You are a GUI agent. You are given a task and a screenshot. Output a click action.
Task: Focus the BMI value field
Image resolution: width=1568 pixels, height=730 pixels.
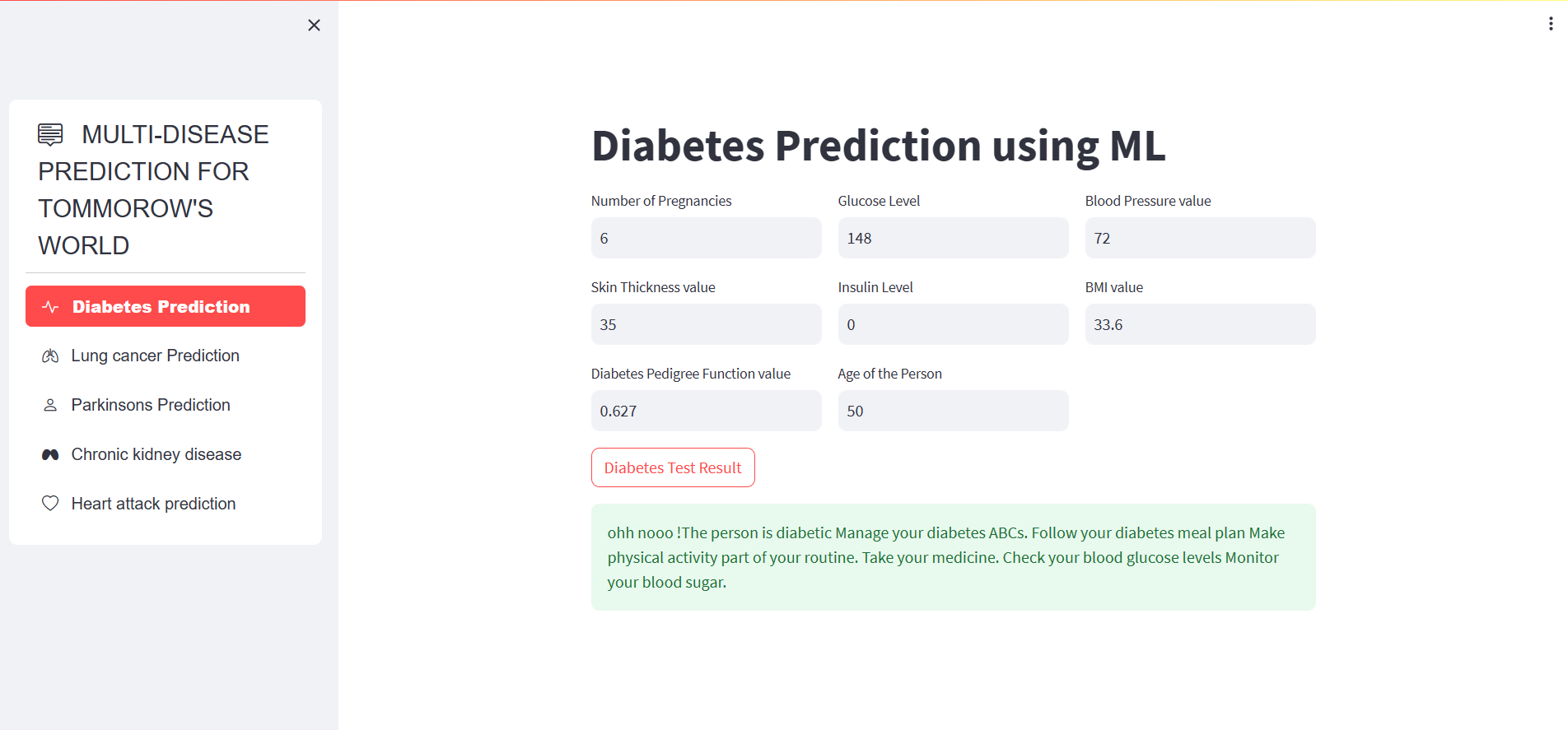[x=1199, y=324]
